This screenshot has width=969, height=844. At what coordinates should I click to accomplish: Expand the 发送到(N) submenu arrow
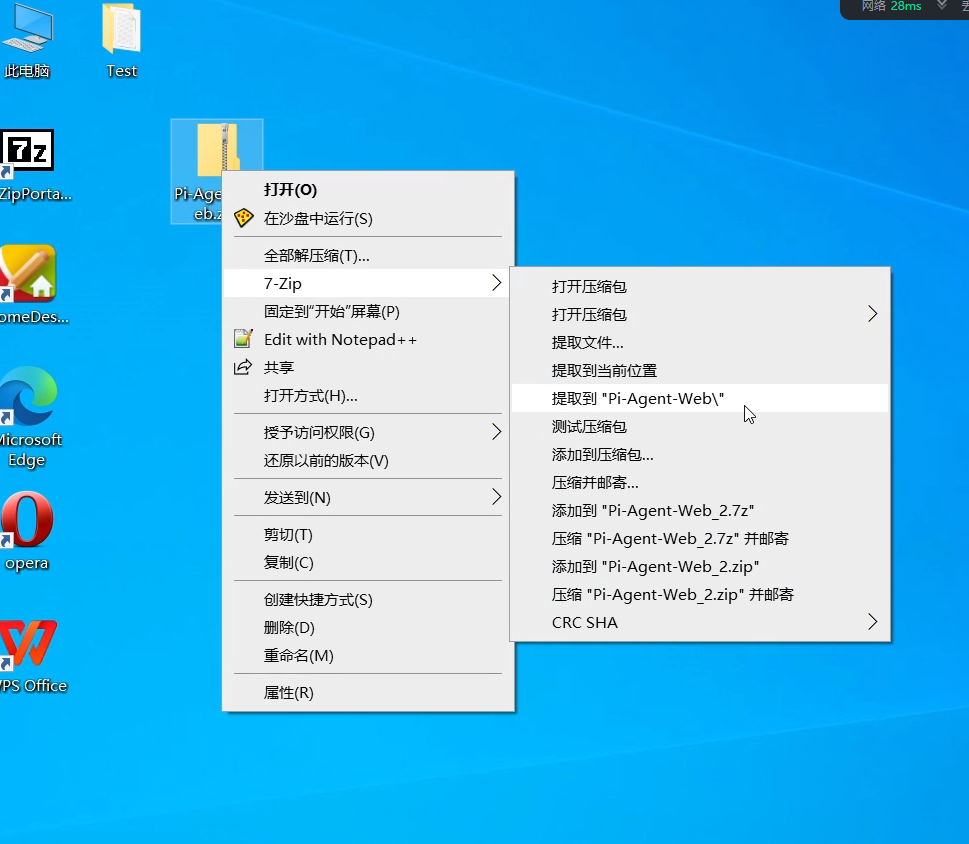click(496, 497)
